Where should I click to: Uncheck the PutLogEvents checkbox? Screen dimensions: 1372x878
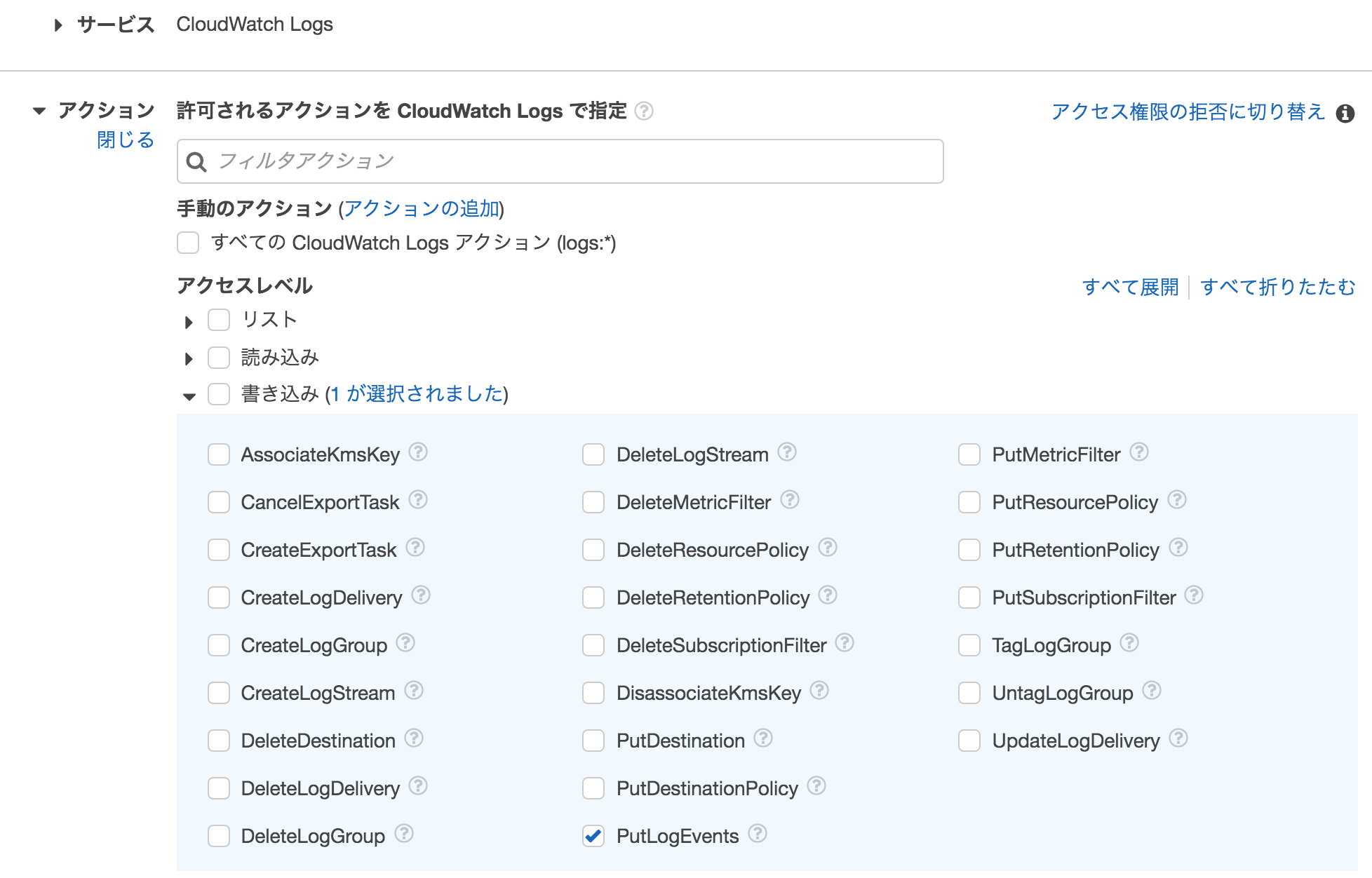tap(593, 836)
